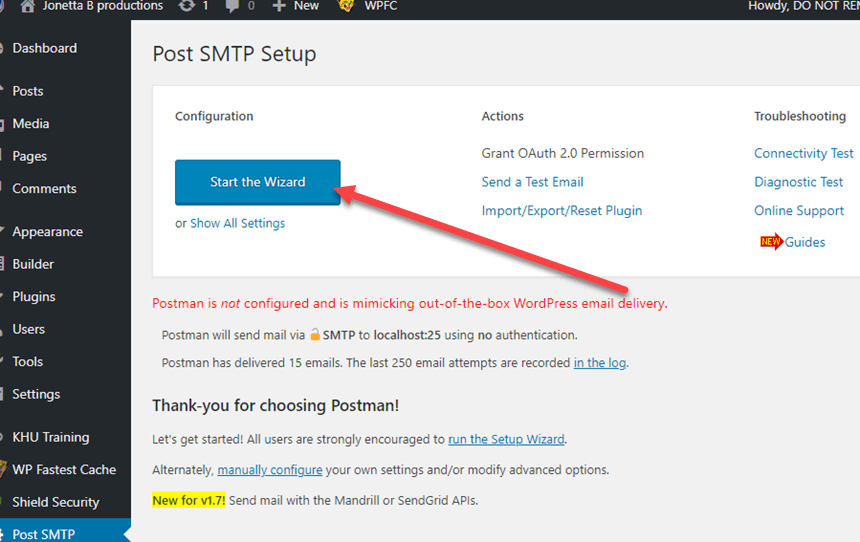This screenshot has height=542, width=860.
Task: Open the Tools menu
Action: (27, 362)
